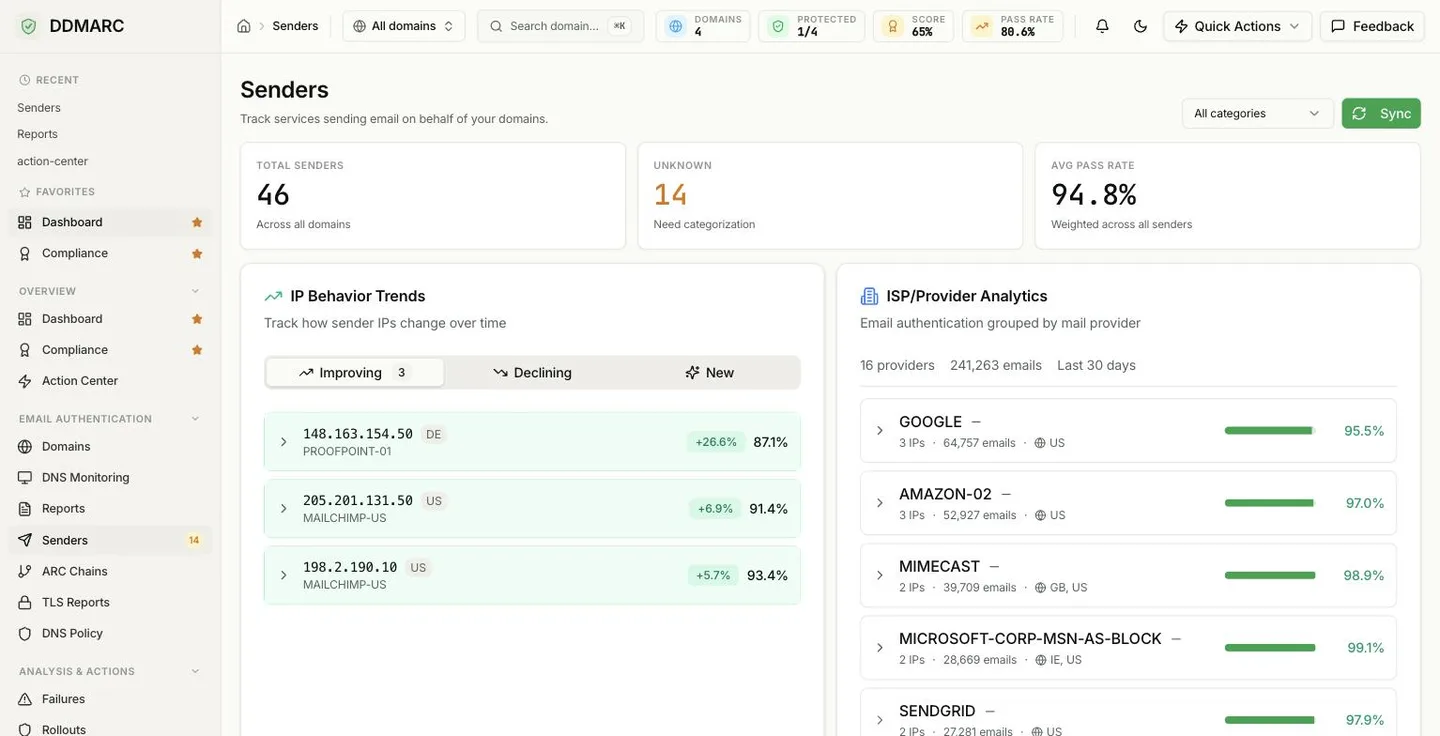Click the GOOGLE 95.5% pass rate bar
Screen dimensions: 1440x736
point(1270,431)
